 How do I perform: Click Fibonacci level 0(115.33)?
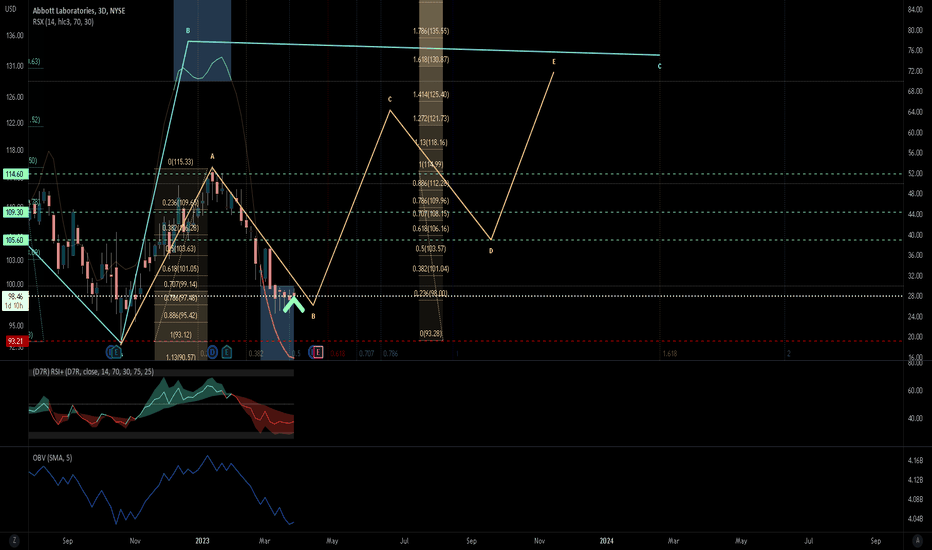coord(180,162)
